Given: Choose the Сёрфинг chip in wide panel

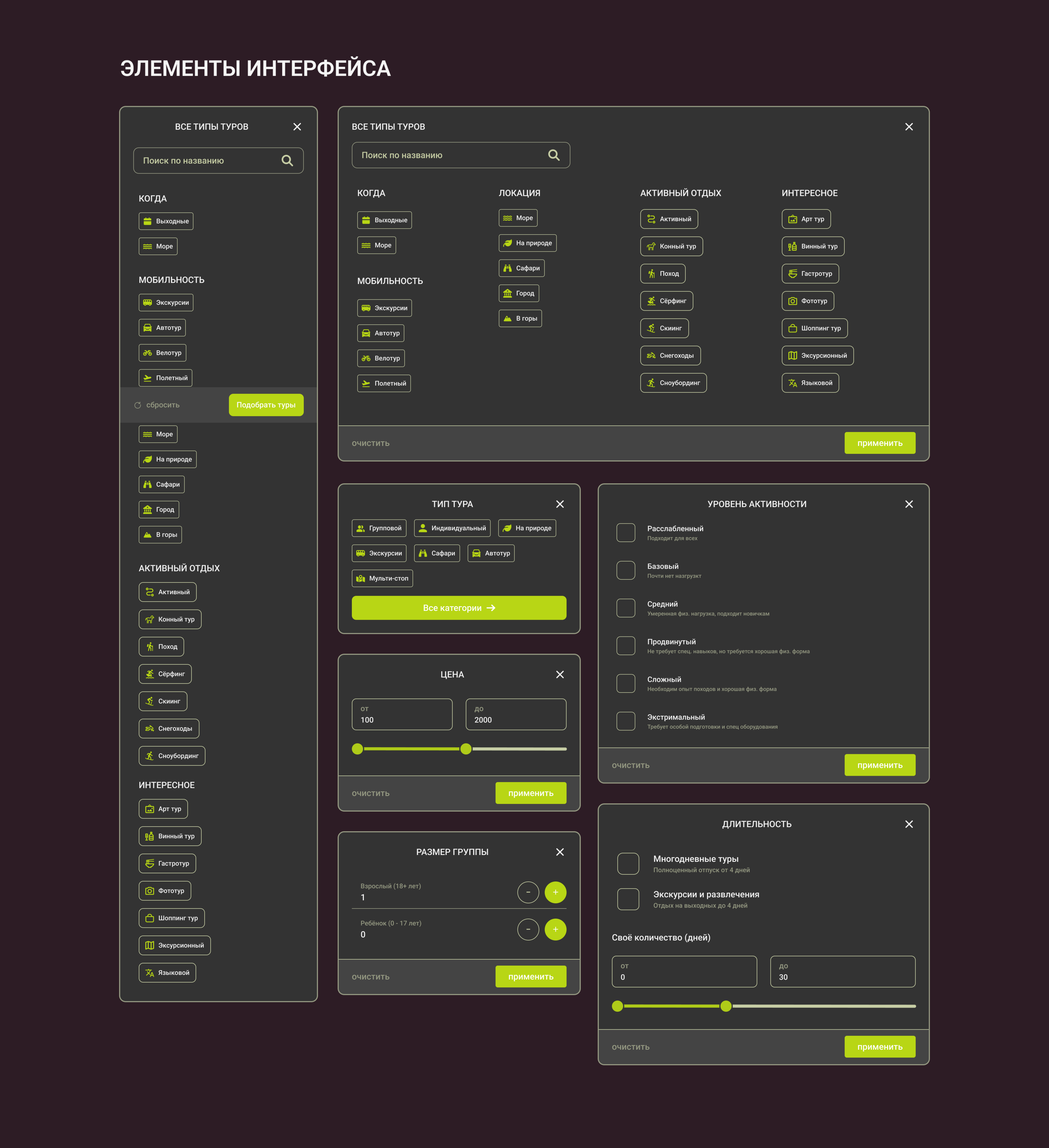Looking at the screenshot, I should (666, 301).
